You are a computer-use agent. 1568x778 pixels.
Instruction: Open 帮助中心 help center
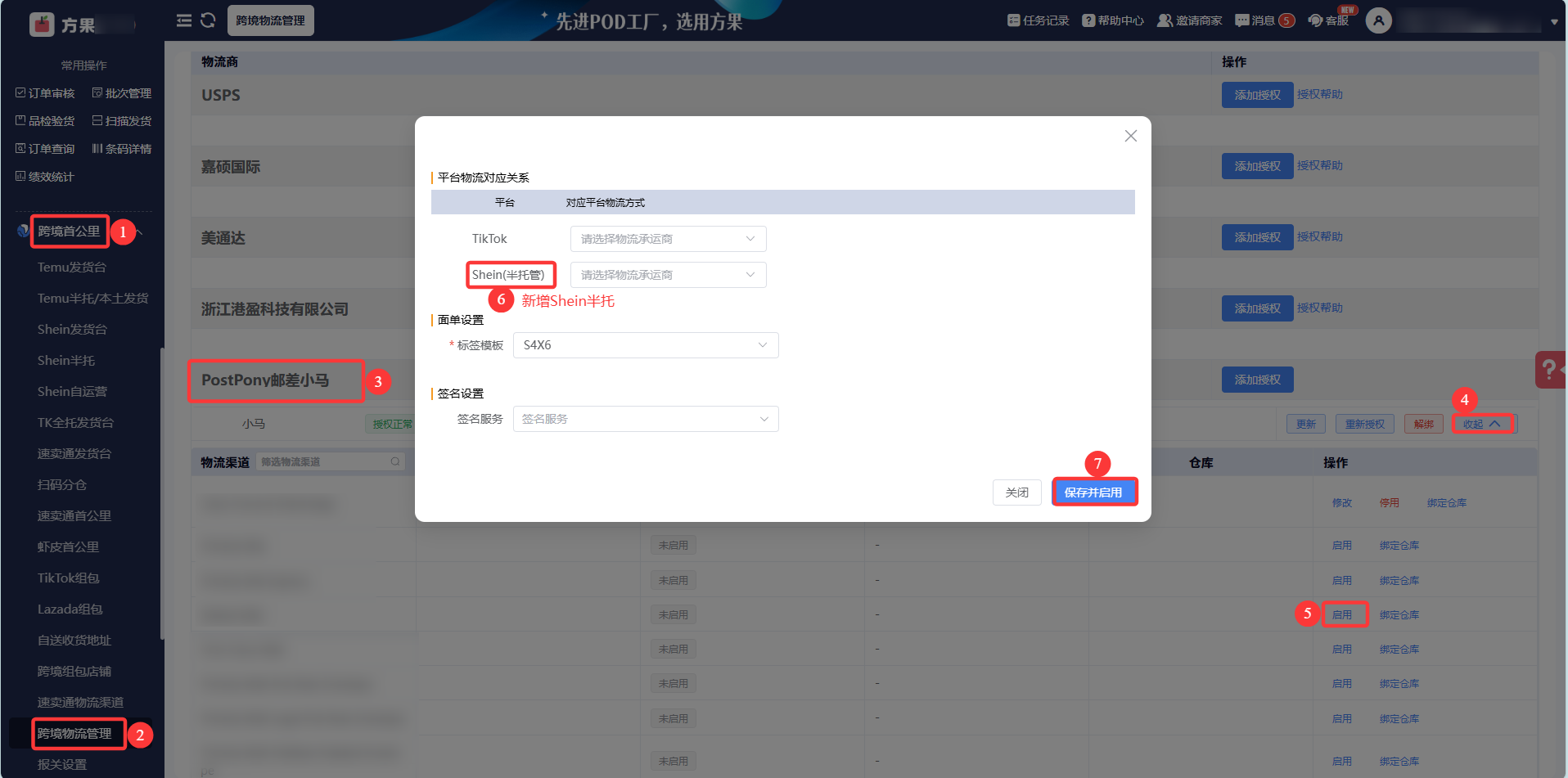point(1113,20)
